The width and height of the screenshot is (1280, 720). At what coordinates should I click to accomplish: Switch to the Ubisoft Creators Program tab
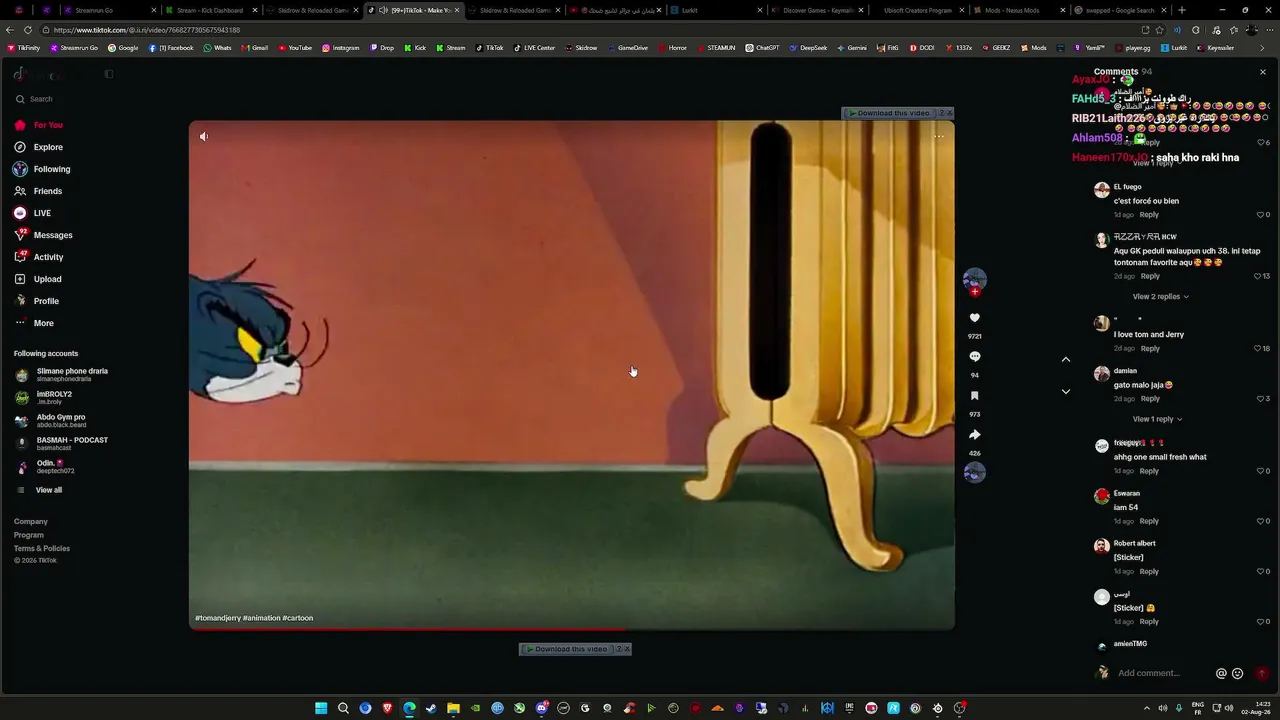(x=918, y=10)
